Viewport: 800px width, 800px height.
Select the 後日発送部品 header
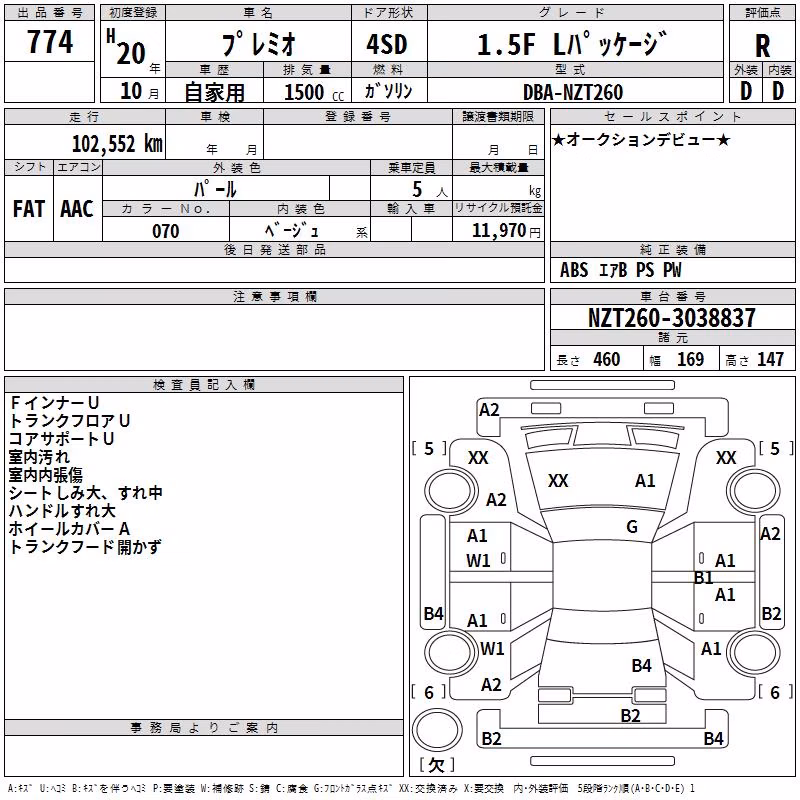[274, 249]
